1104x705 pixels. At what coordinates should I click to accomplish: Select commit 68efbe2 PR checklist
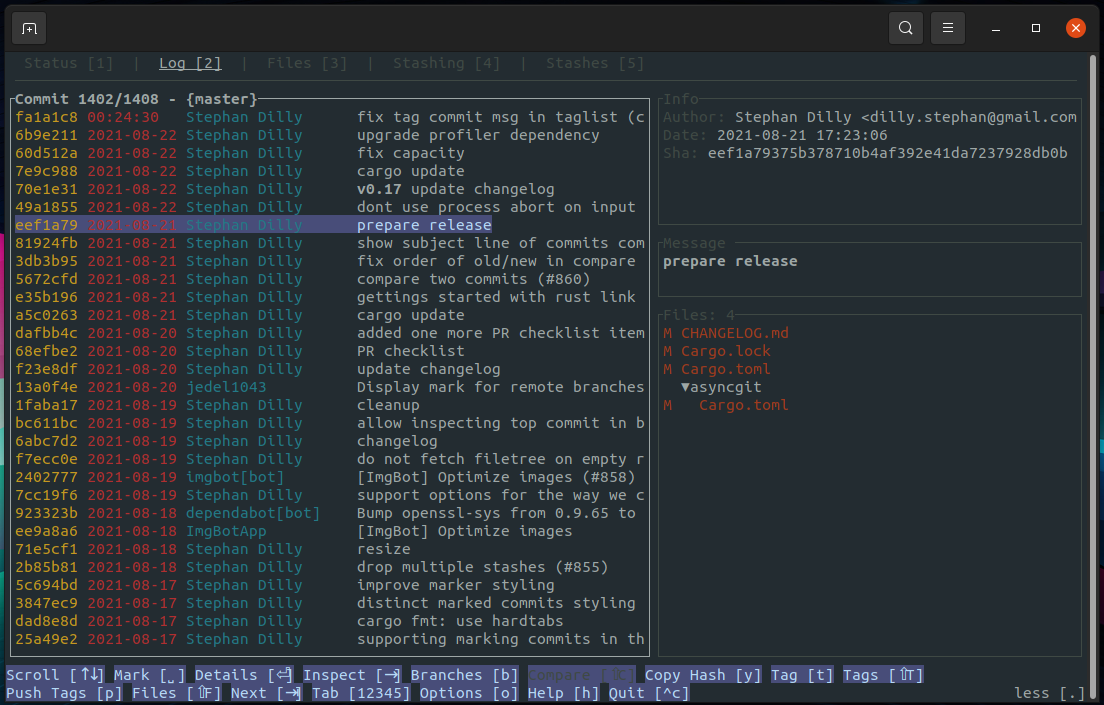[330, 351]
